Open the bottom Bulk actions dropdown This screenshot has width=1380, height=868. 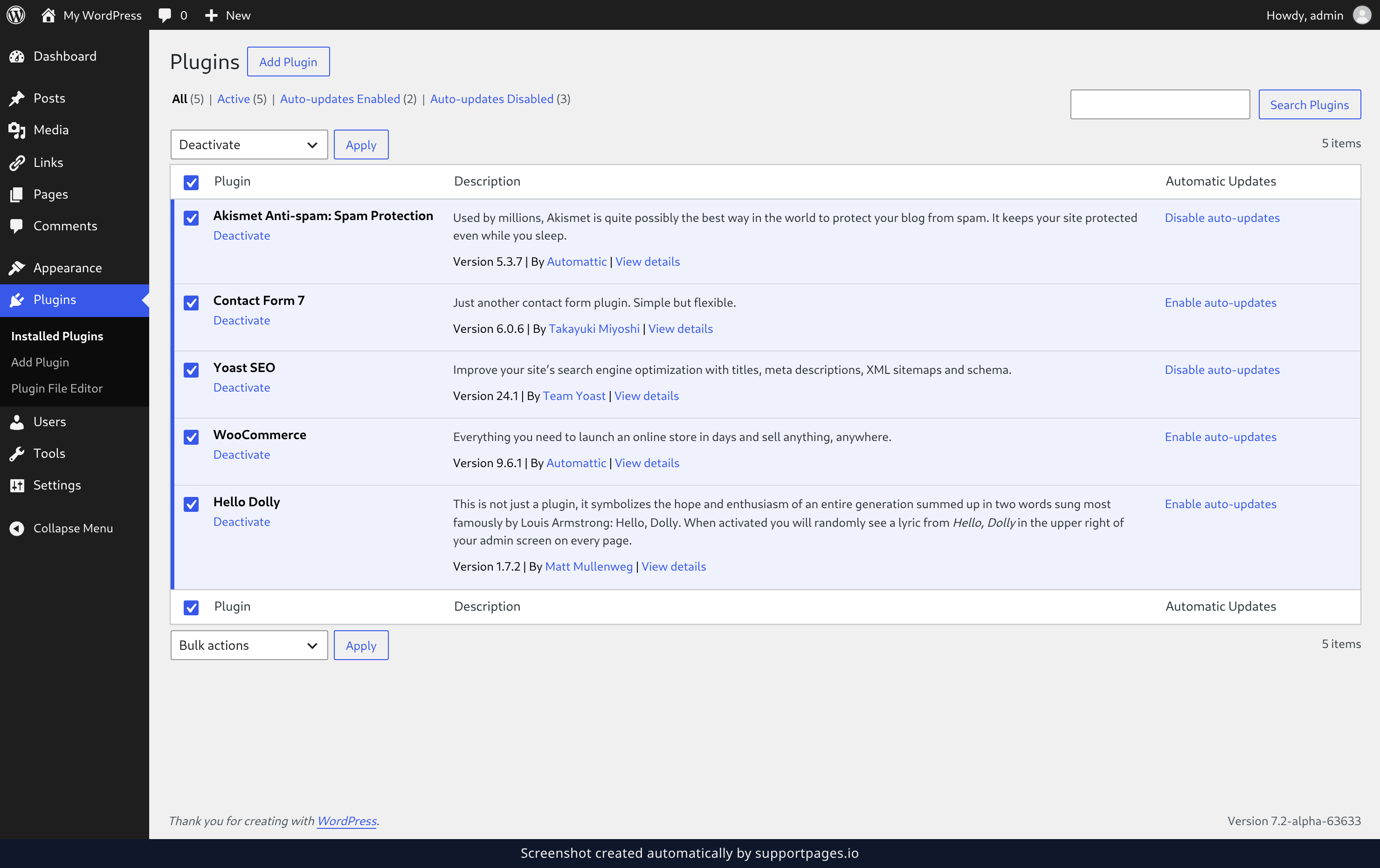[x=248, y=645]
